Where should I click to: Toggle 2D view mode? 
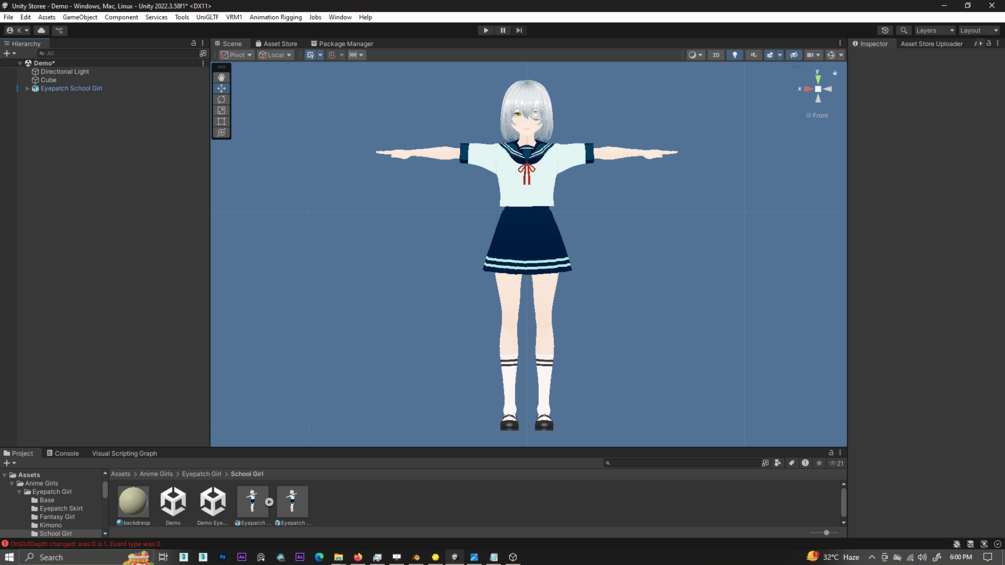click(716, 55)
